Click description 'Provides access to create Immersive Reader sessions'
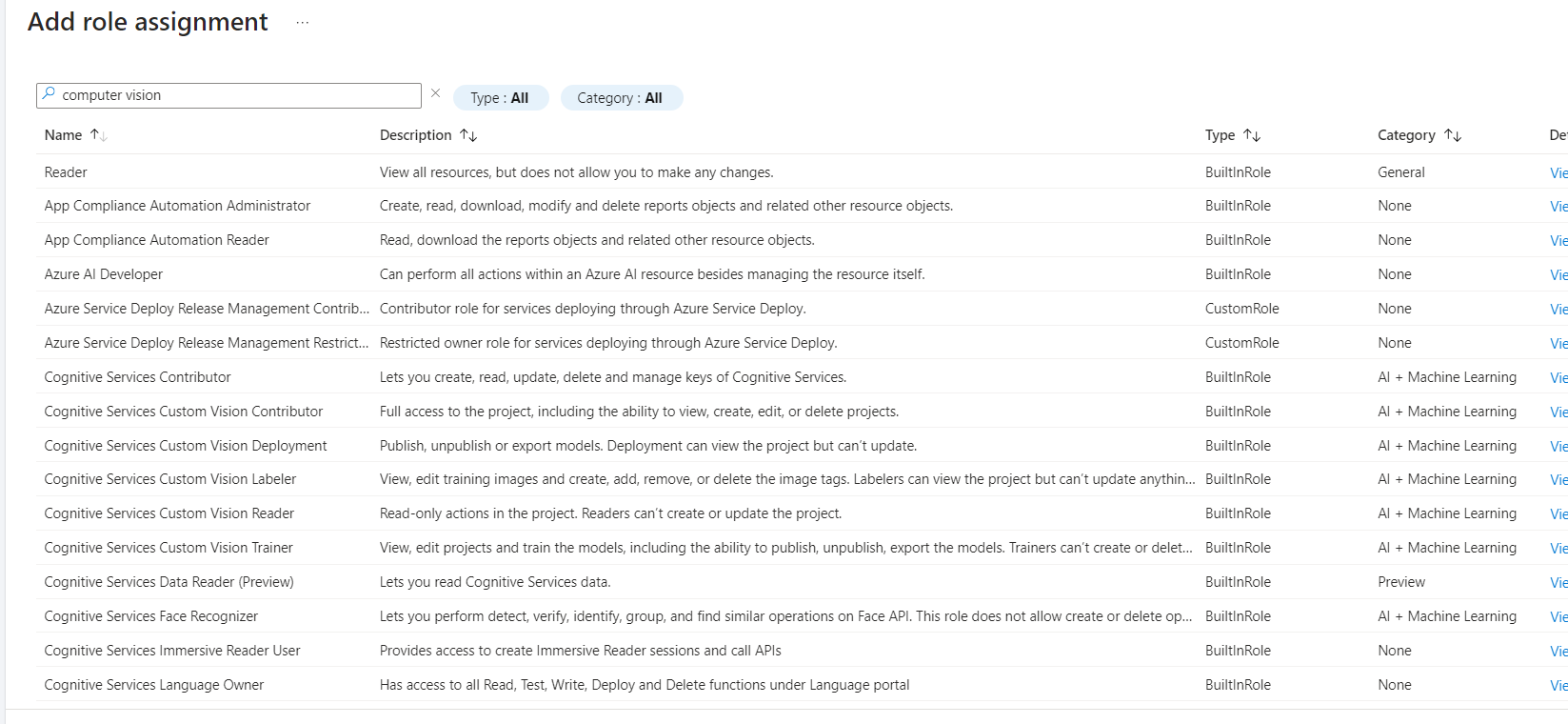Viewport: 1568px width, 724px height. (581, 651)
